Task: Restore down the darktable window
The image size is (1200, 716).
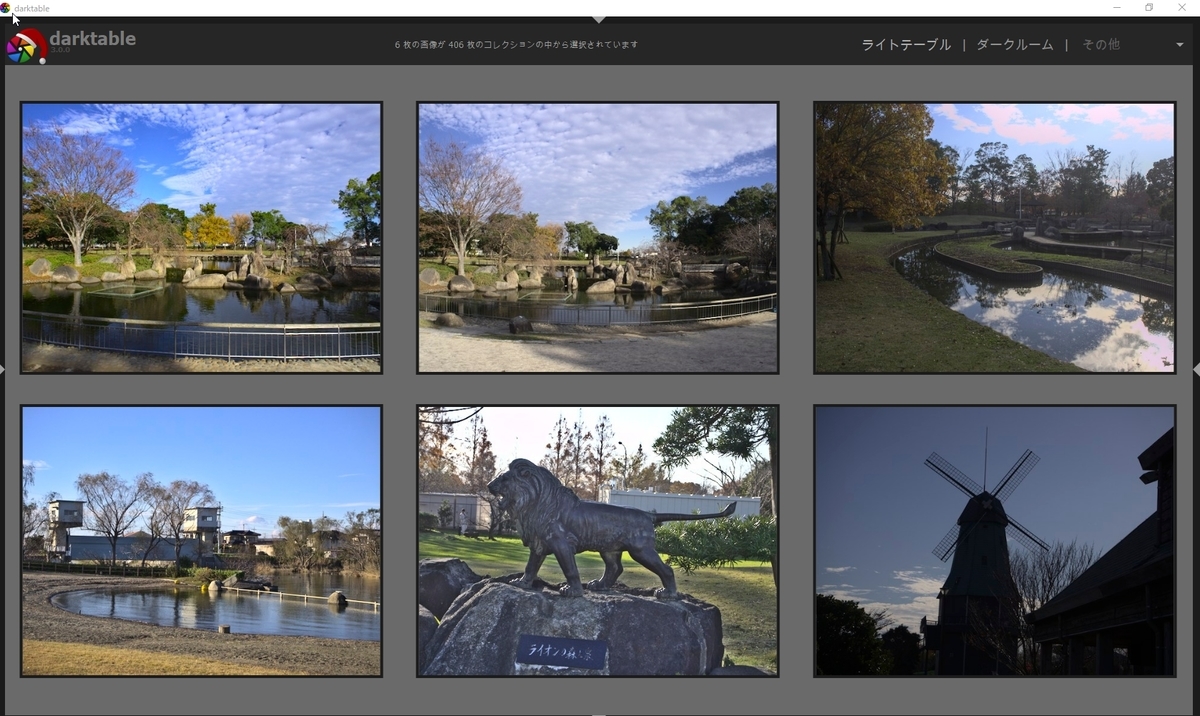Action: click(1149, 8)
